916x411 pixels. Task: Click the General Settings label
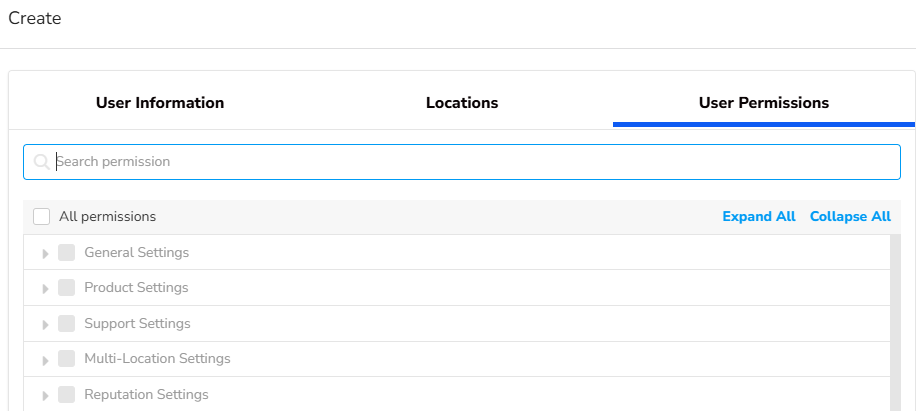pyautogui.click(x=137, y=253)
